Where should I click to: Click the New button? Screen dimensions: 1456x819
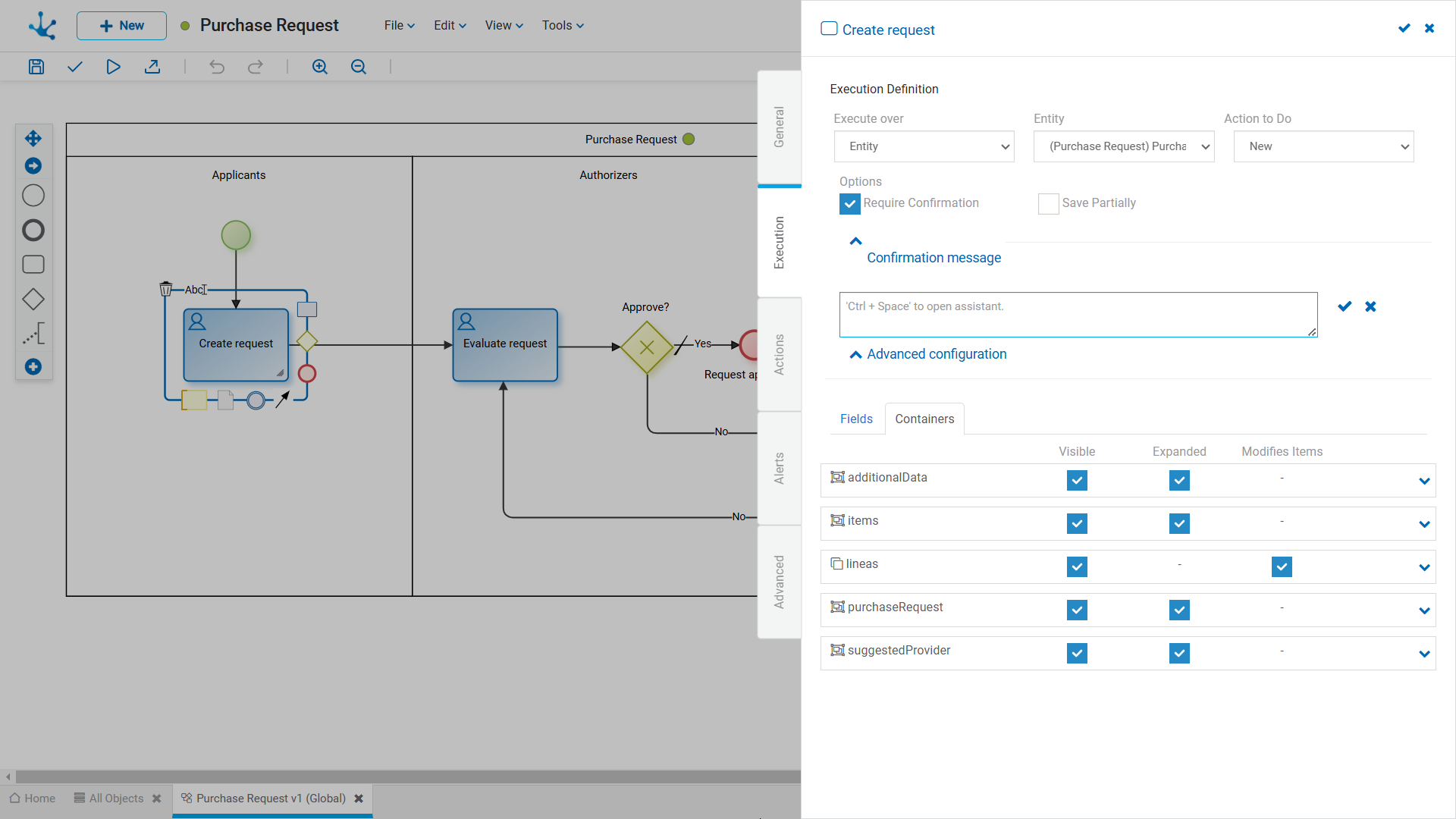tap(121, 25)
